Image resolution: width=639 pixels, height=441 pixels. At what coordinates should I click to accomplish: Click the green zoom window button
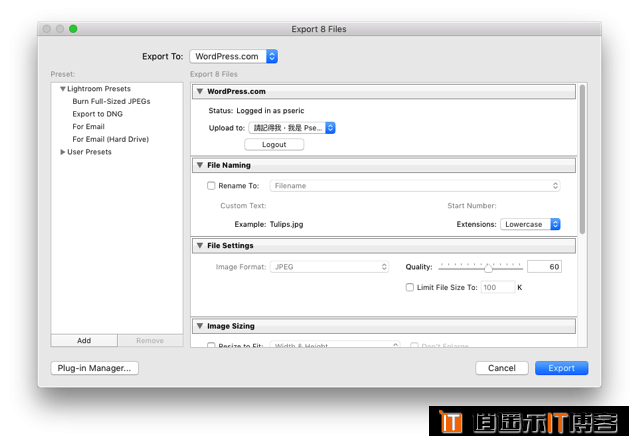pos(73,29)
